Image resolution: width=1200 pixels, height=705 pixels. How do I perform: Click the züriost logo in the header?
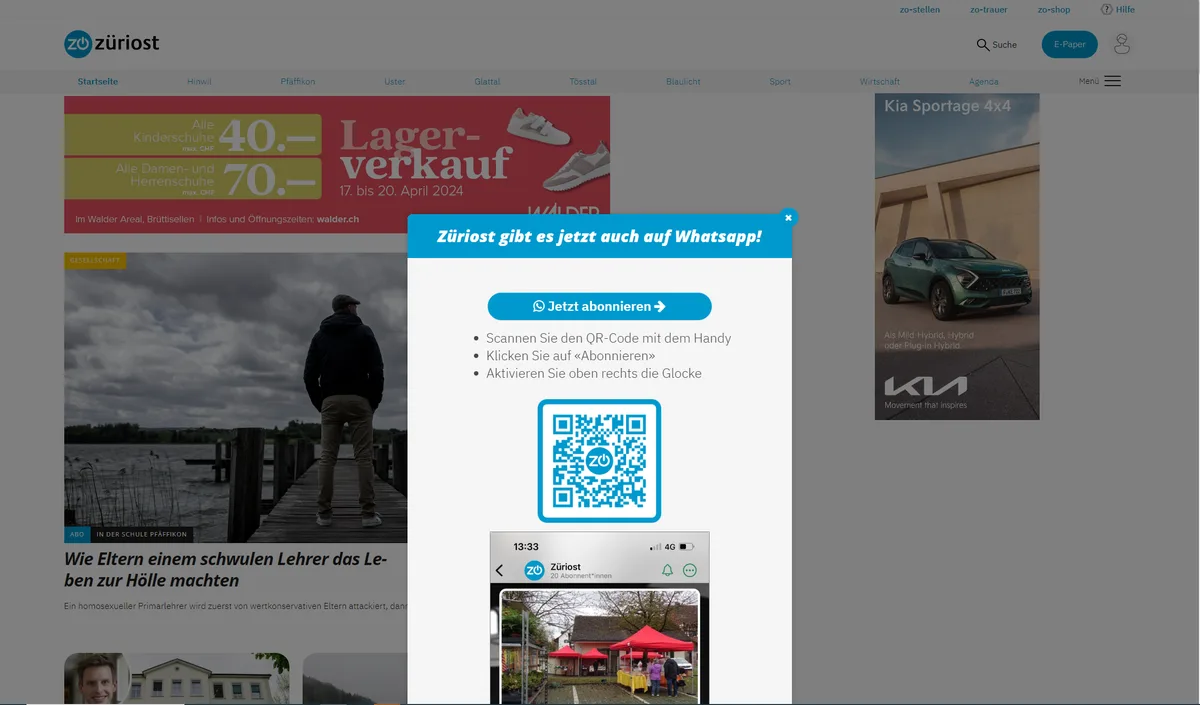click(x=111, y=43)
